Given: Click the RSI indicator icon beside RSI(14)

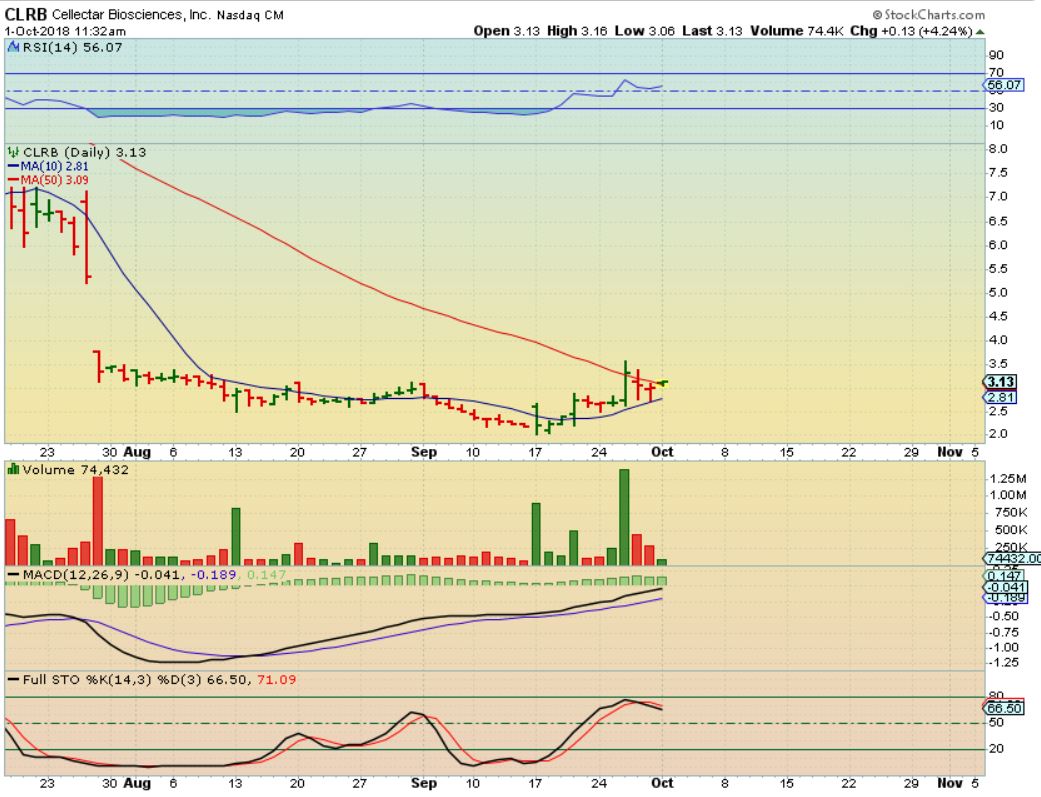Looking at the screenshot, I should point(13,47).
